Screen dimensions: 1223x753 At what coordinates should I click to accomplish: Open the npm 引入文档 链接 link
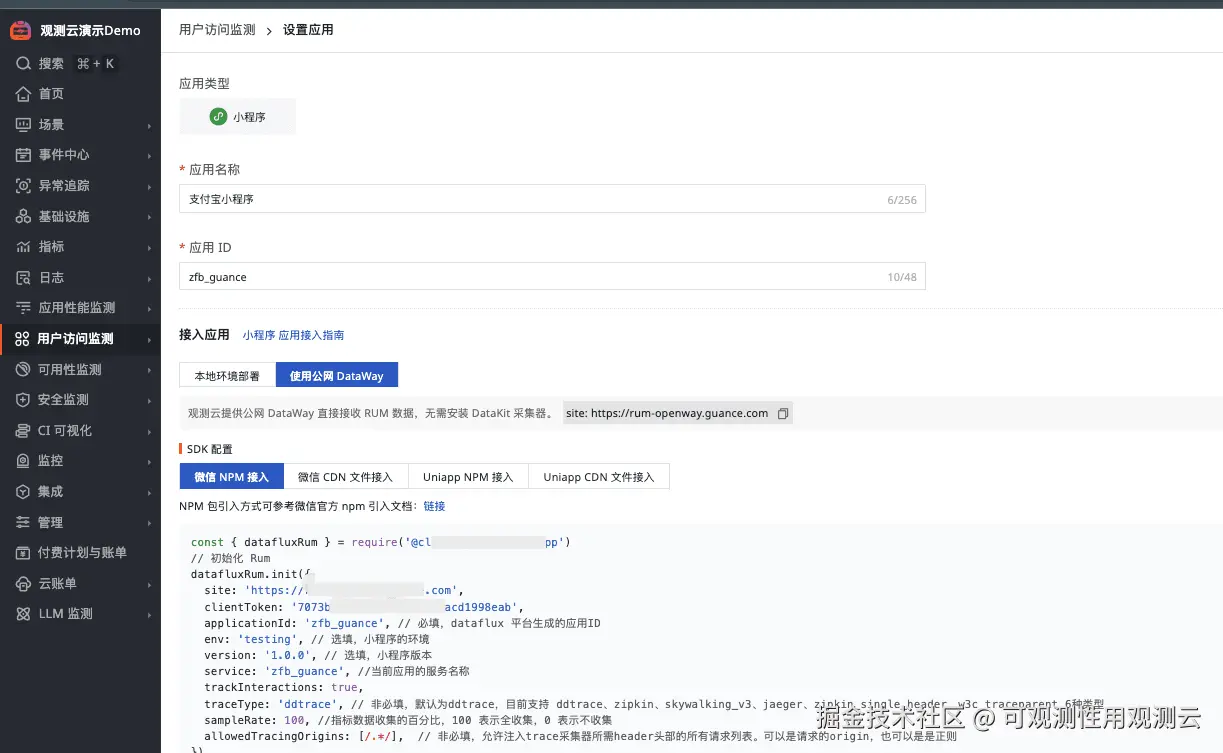434,506
